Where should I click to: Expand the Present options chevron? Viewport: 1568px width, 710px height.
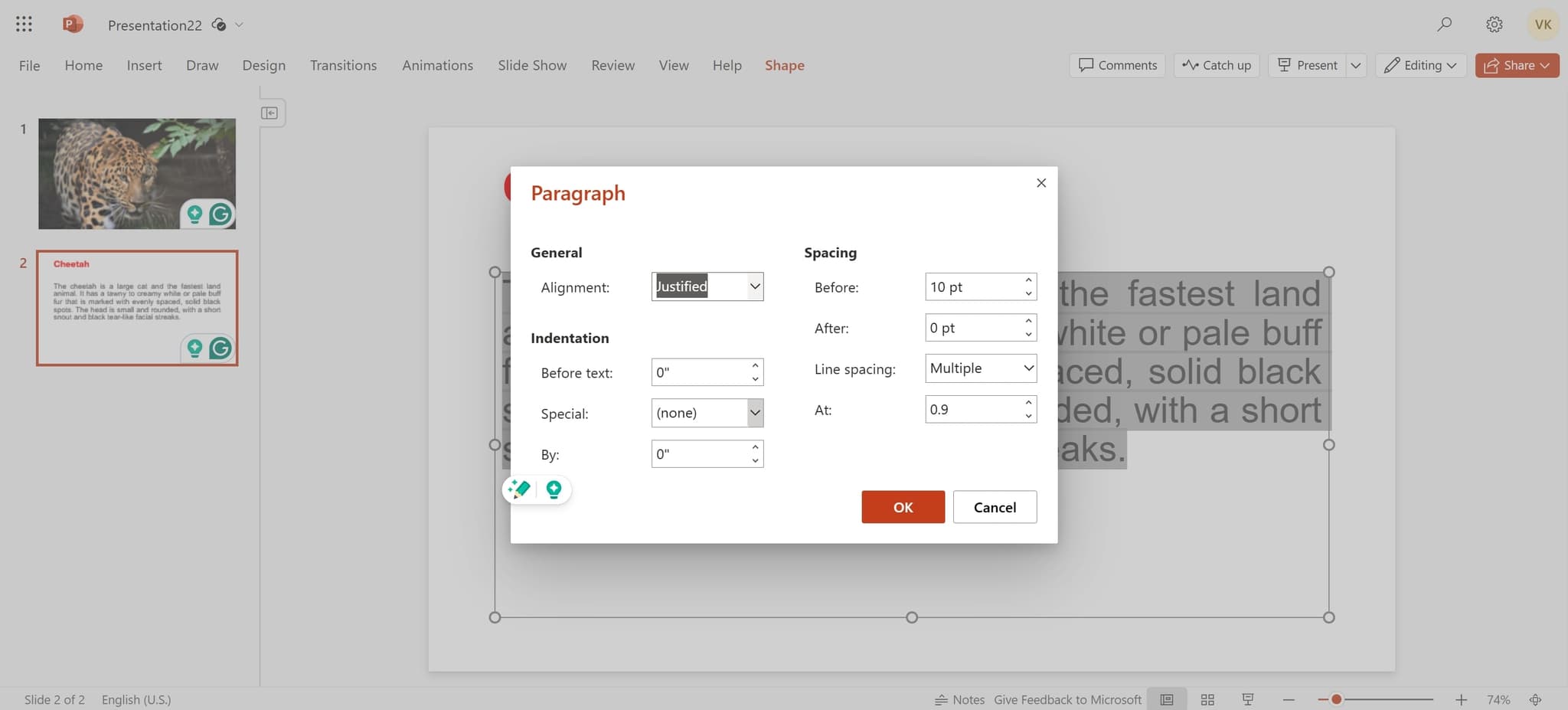[1357, 65]
